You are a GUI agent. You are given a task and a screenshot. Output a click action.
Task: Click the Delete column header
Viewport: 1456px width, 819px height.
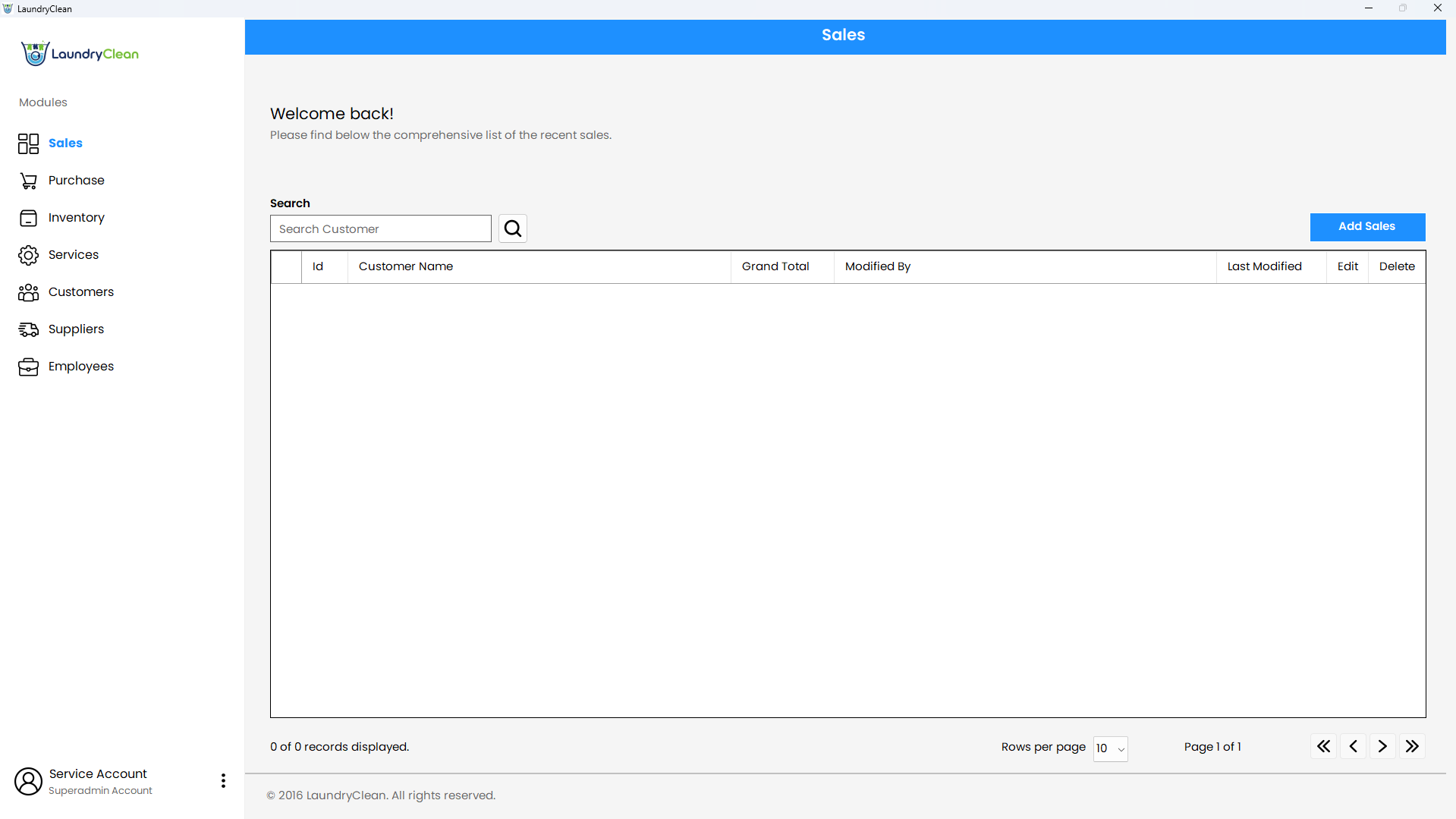(1397, 266)
